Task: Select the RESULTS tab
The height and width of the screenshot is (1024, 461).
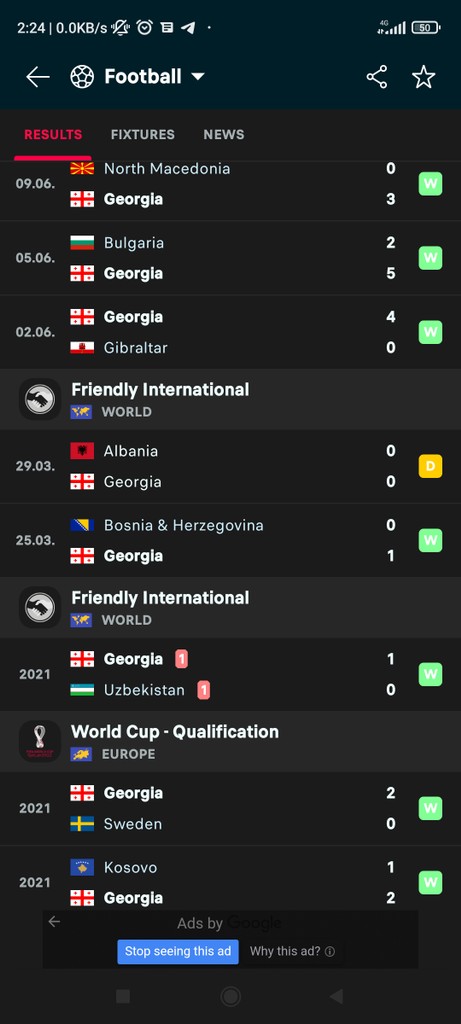Action: (x=53, y=135)
